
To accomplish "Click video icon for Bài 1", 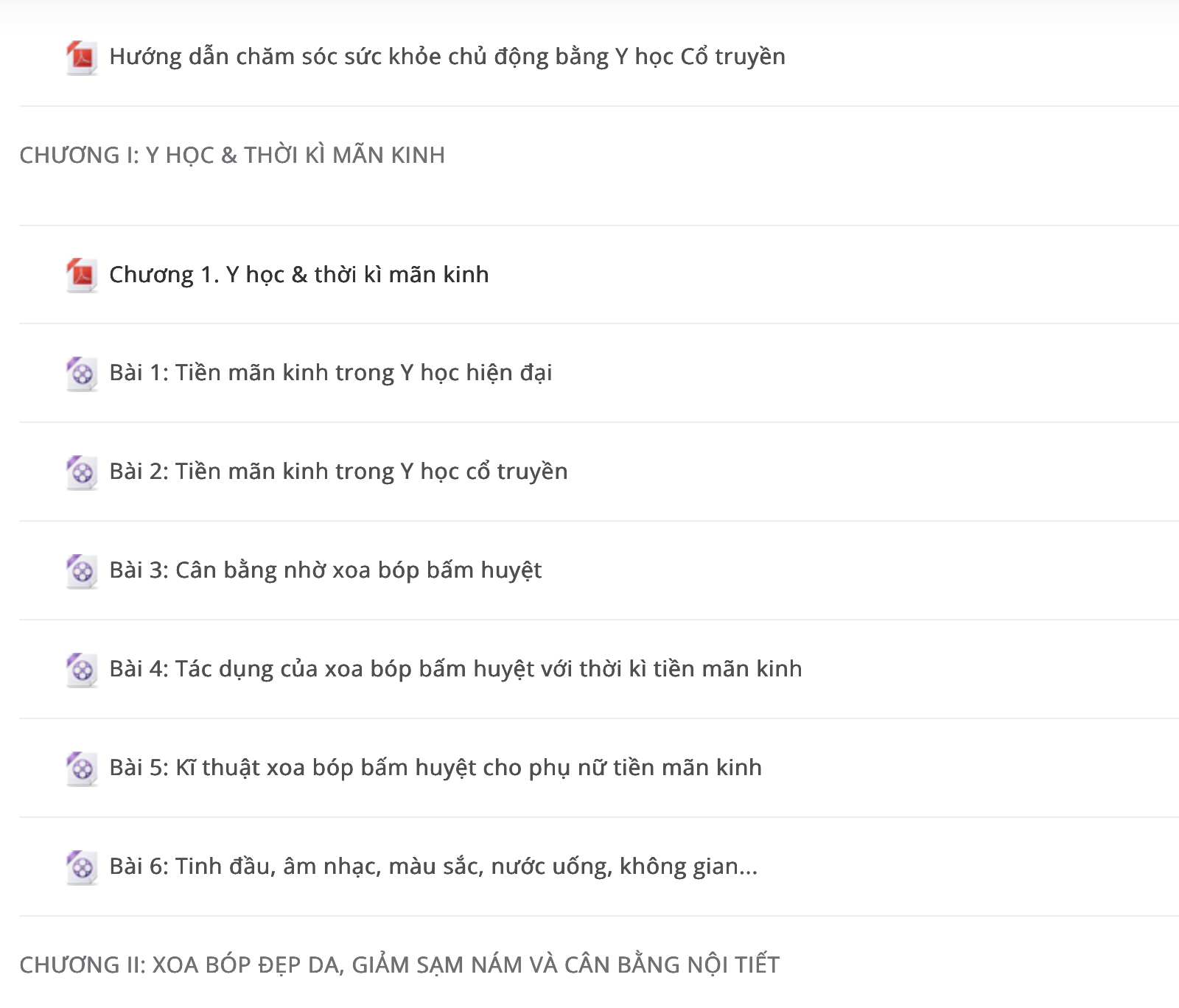I will 82,374.
